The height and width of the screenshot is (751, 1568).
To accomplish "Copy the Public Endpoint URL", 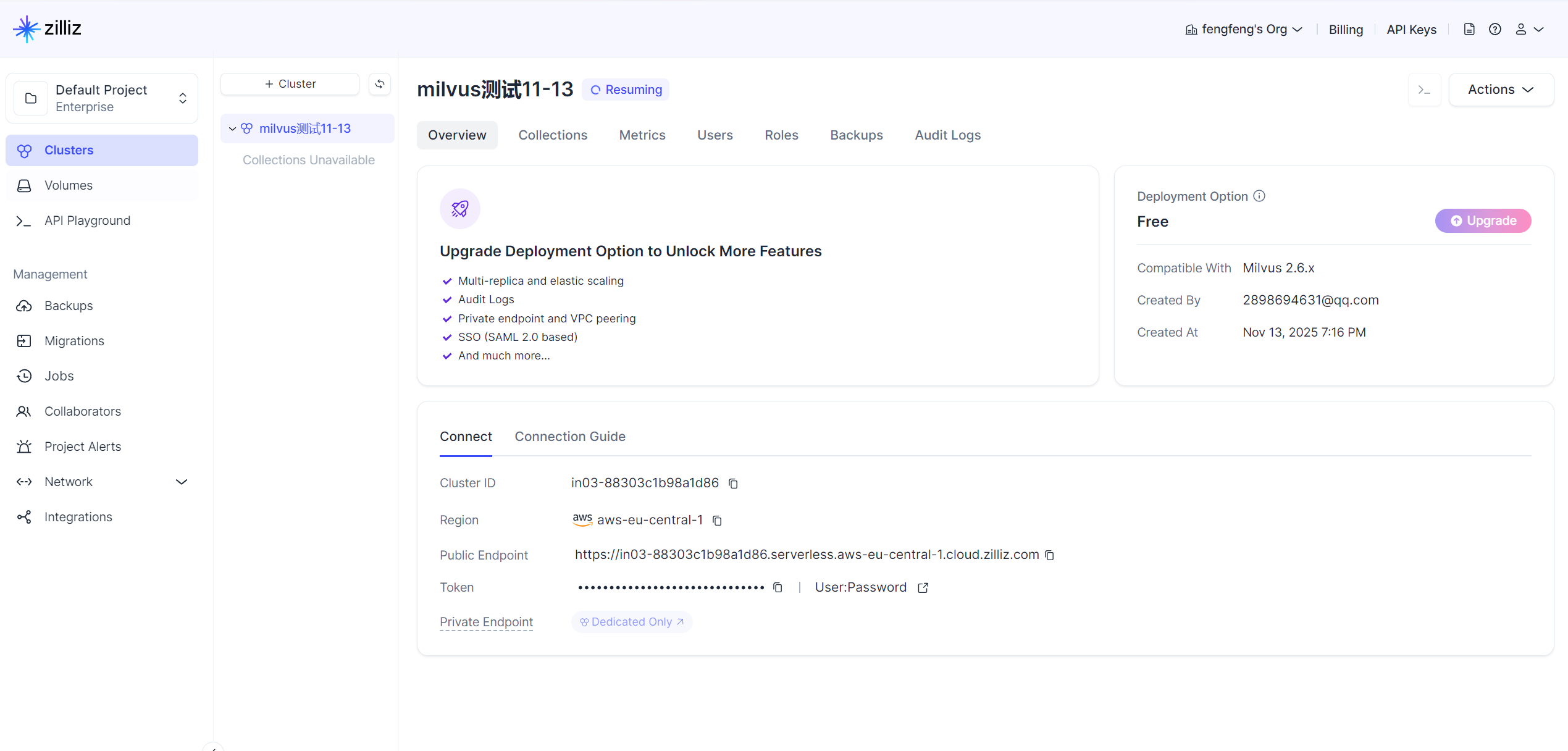I will pyautogui.click(x=1049, y=555).
